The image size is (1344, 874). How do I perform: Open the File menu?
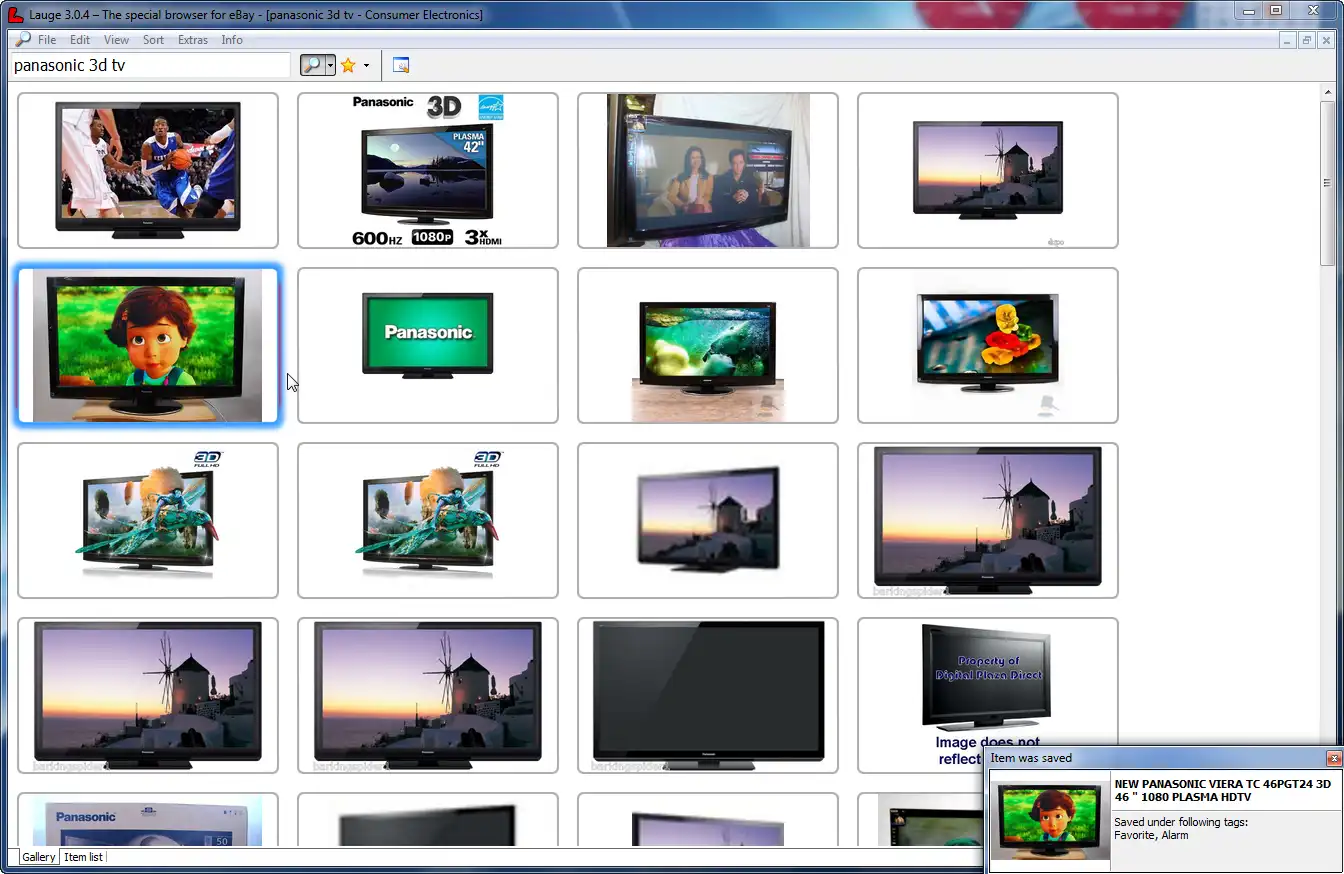click(47, 40)
